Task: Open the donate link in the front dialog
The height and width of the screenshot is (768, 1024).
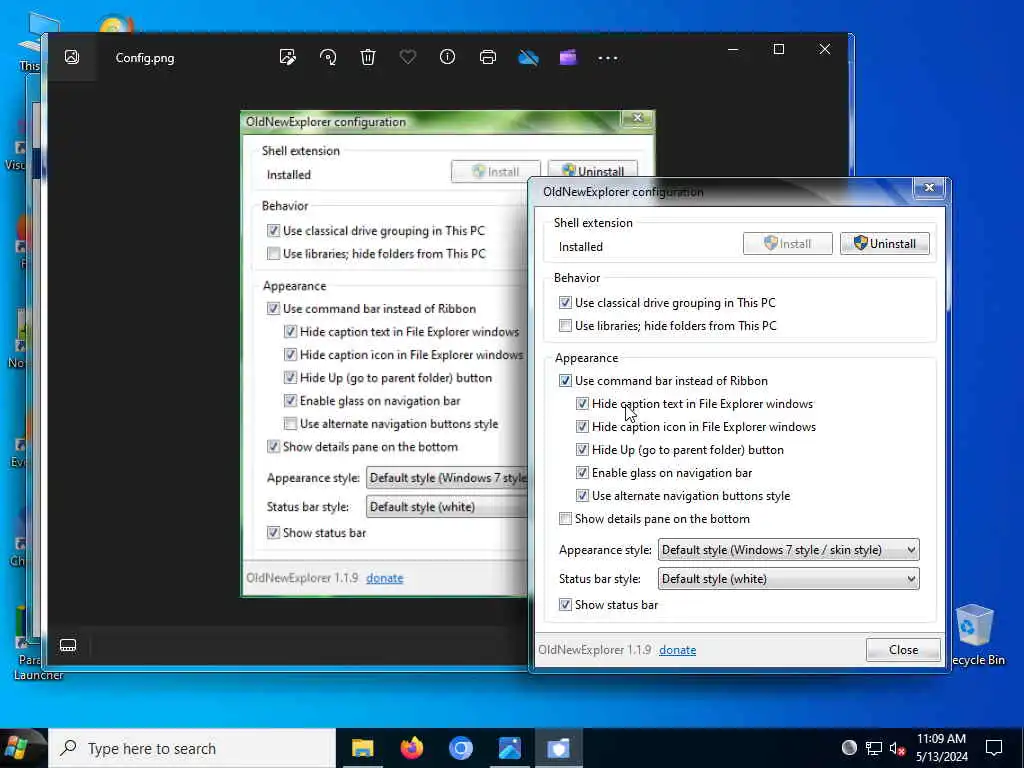Action: pos(677,650)
